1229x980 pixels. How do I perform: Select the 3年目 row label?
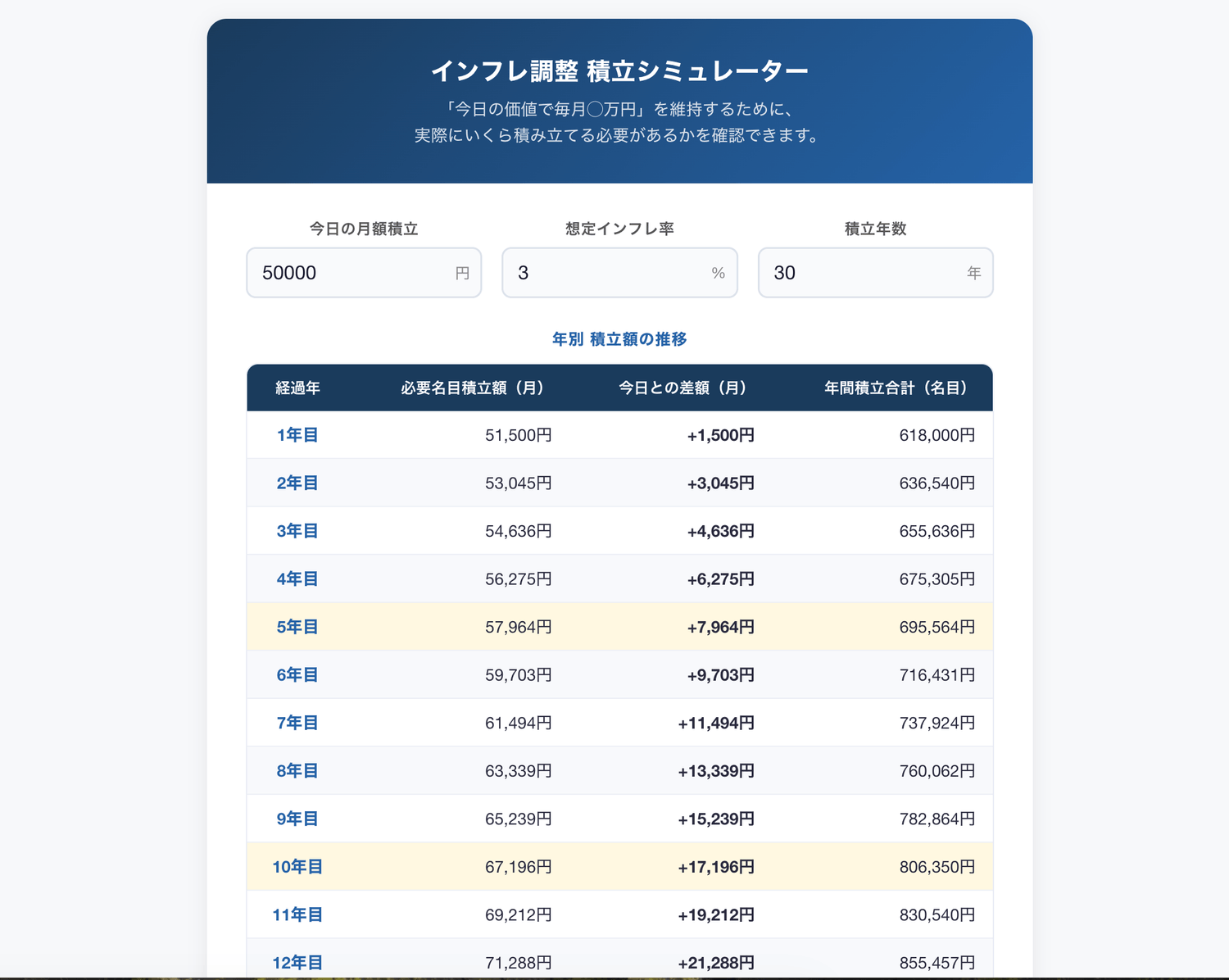pos(297,531)
